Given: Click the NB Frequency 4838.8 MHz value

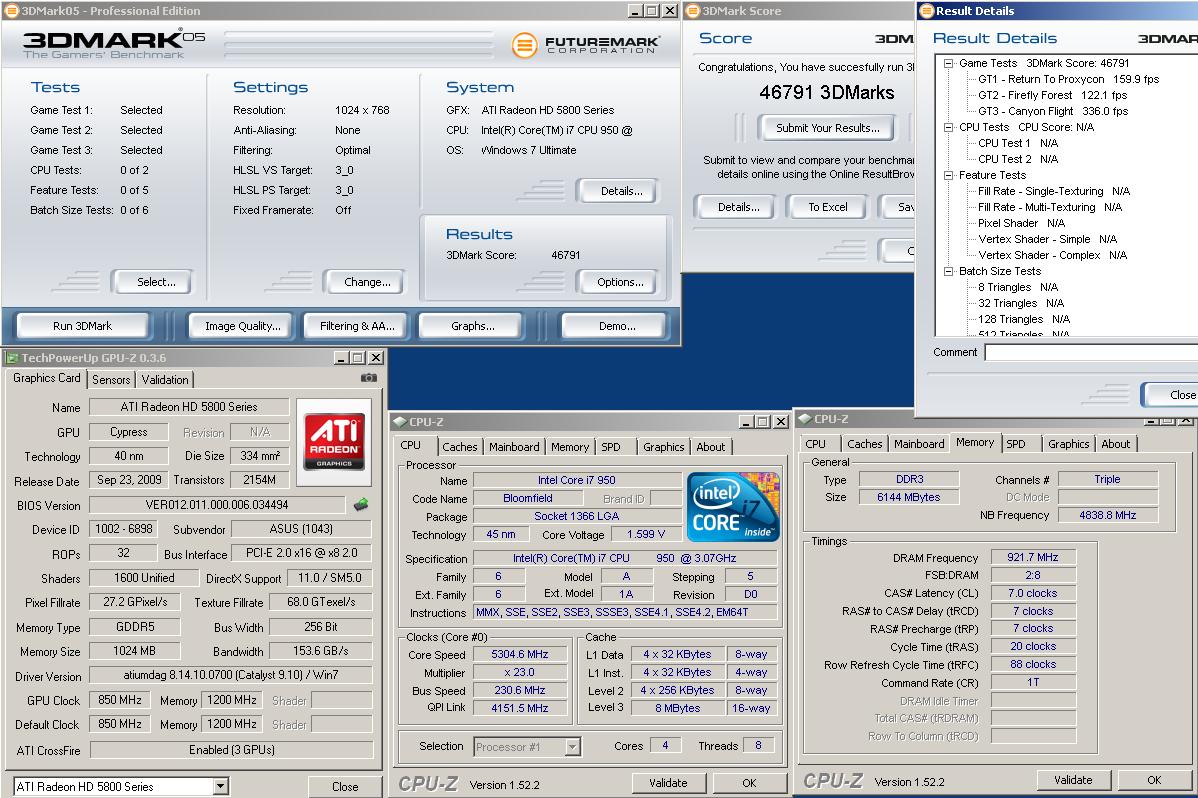Looking at the screenshot, I should 1107,515.
